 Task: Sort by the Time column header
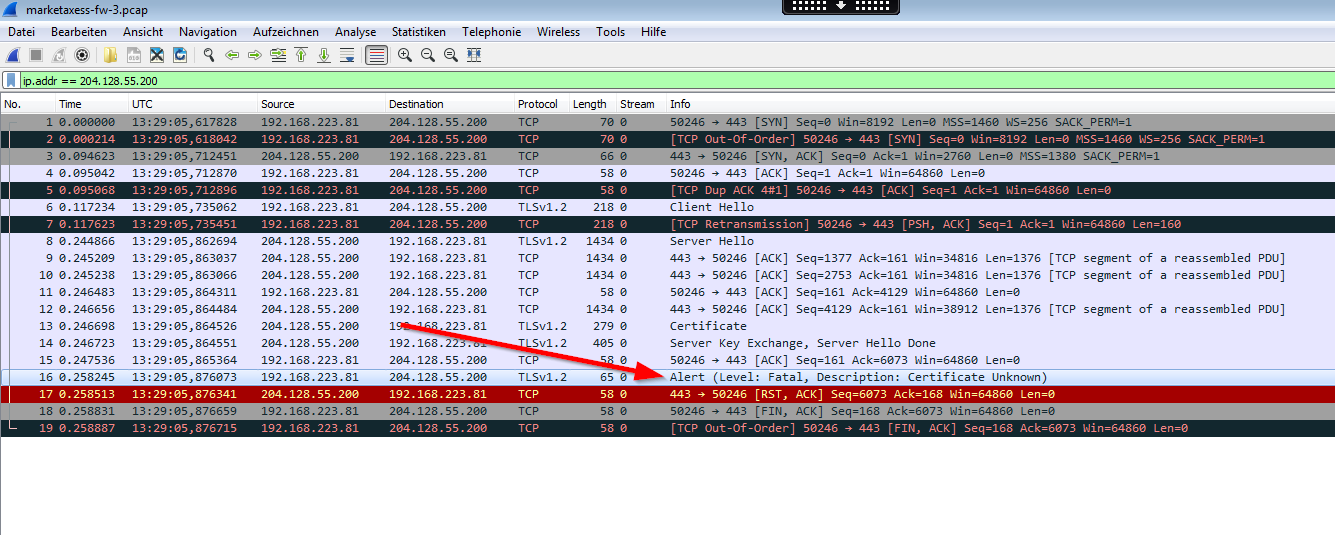(x=91, y=104)
